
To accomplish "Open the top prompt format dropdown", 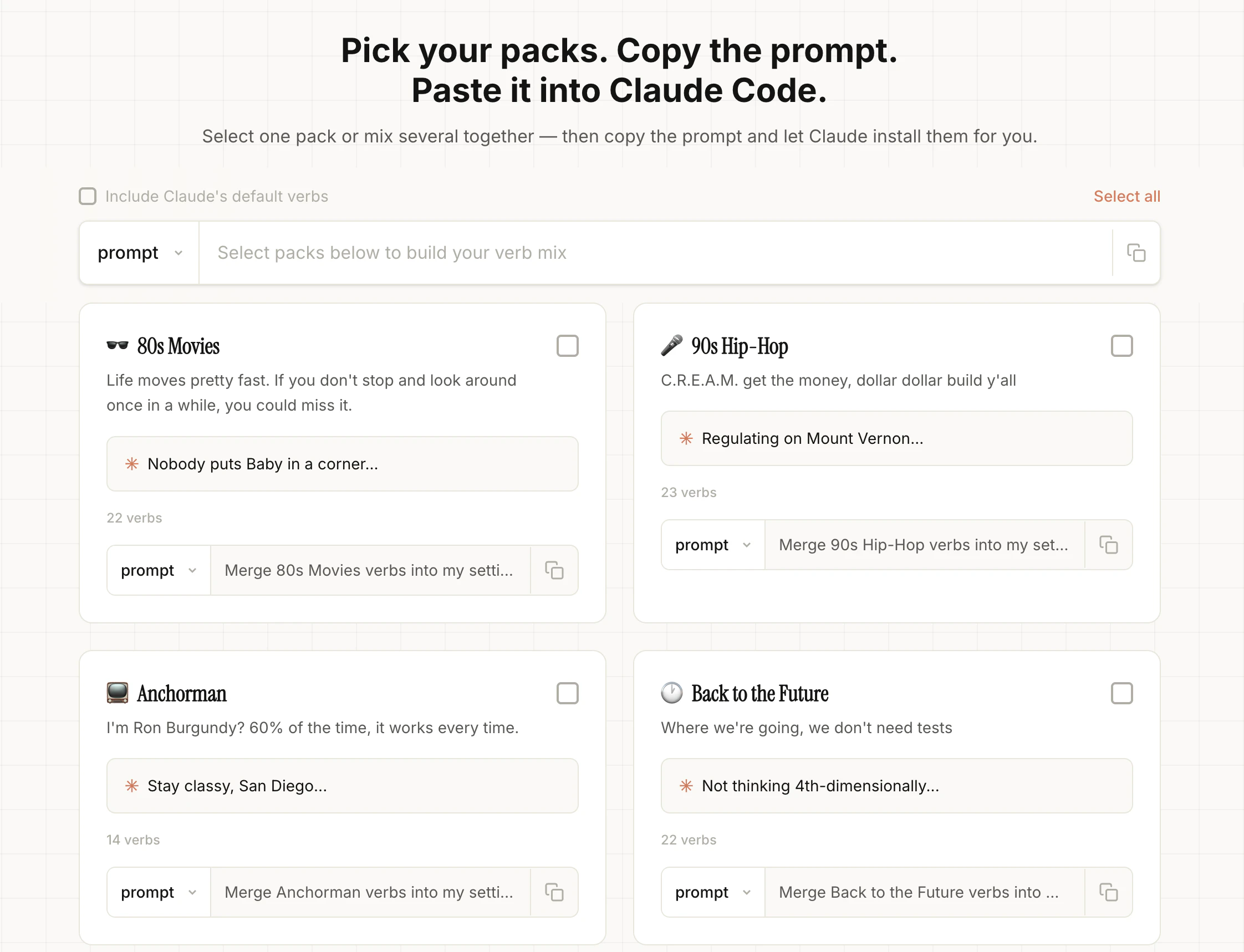I will coord(139,253).
